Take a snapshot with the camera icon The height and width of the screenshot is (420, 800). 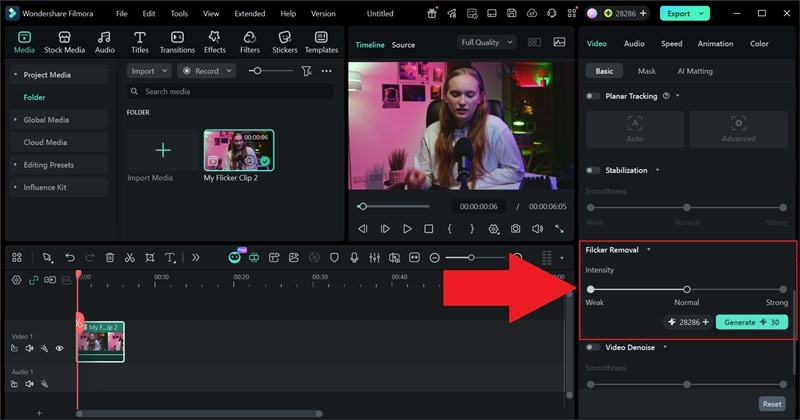515,229
